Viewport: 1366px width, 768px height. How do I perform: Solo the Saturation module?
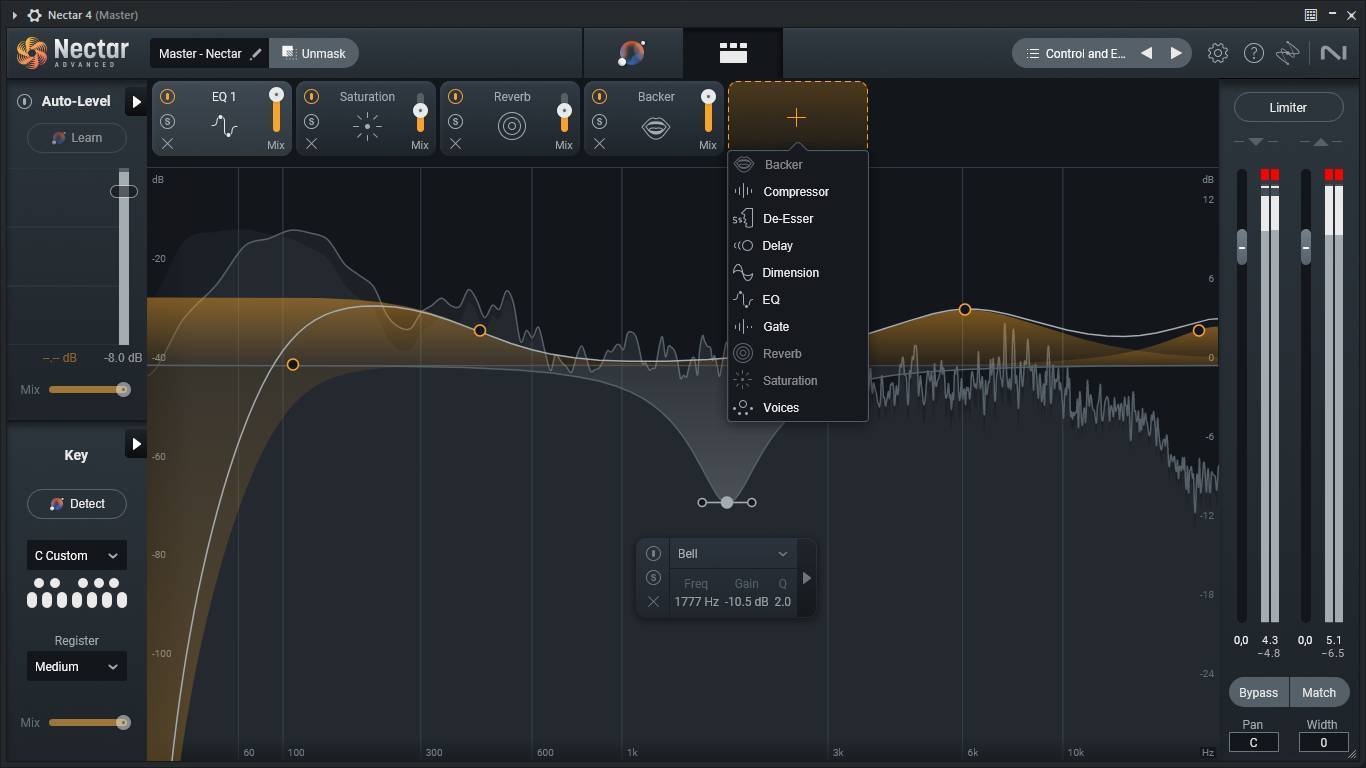[x=311, y=121]
